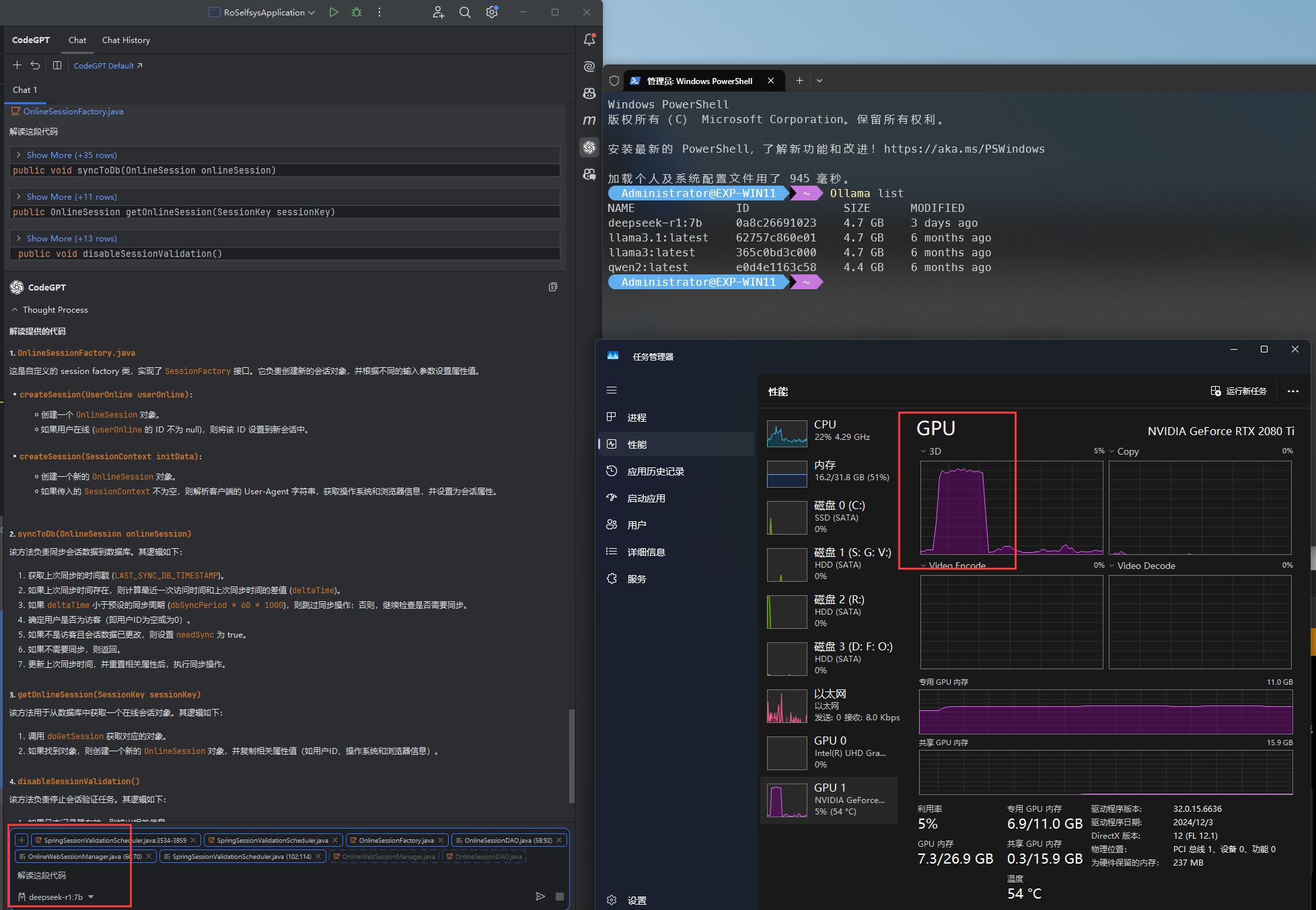Click the deepseek-r1:7b row in Ollama list
This screenshot has height=910, width=1316.
point(793,223)
